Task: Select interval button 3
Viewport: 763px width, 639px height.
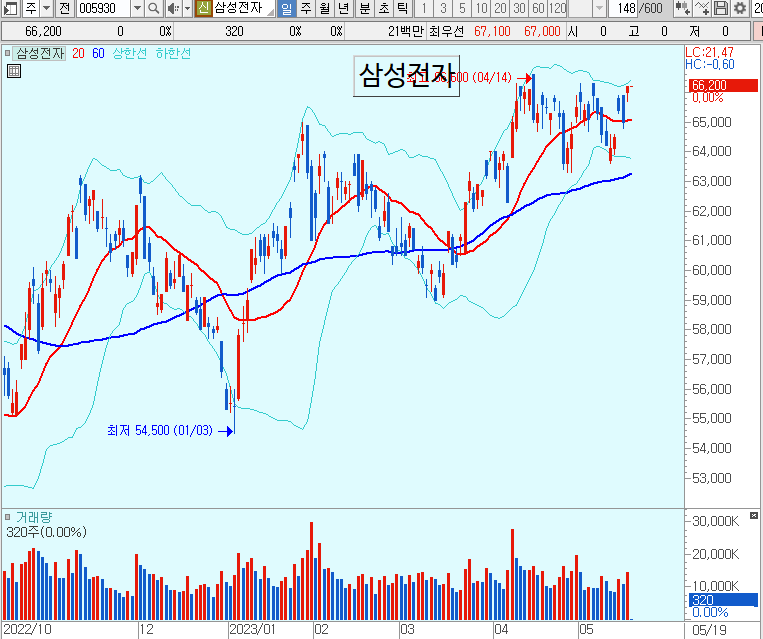Action: point(443,8)
